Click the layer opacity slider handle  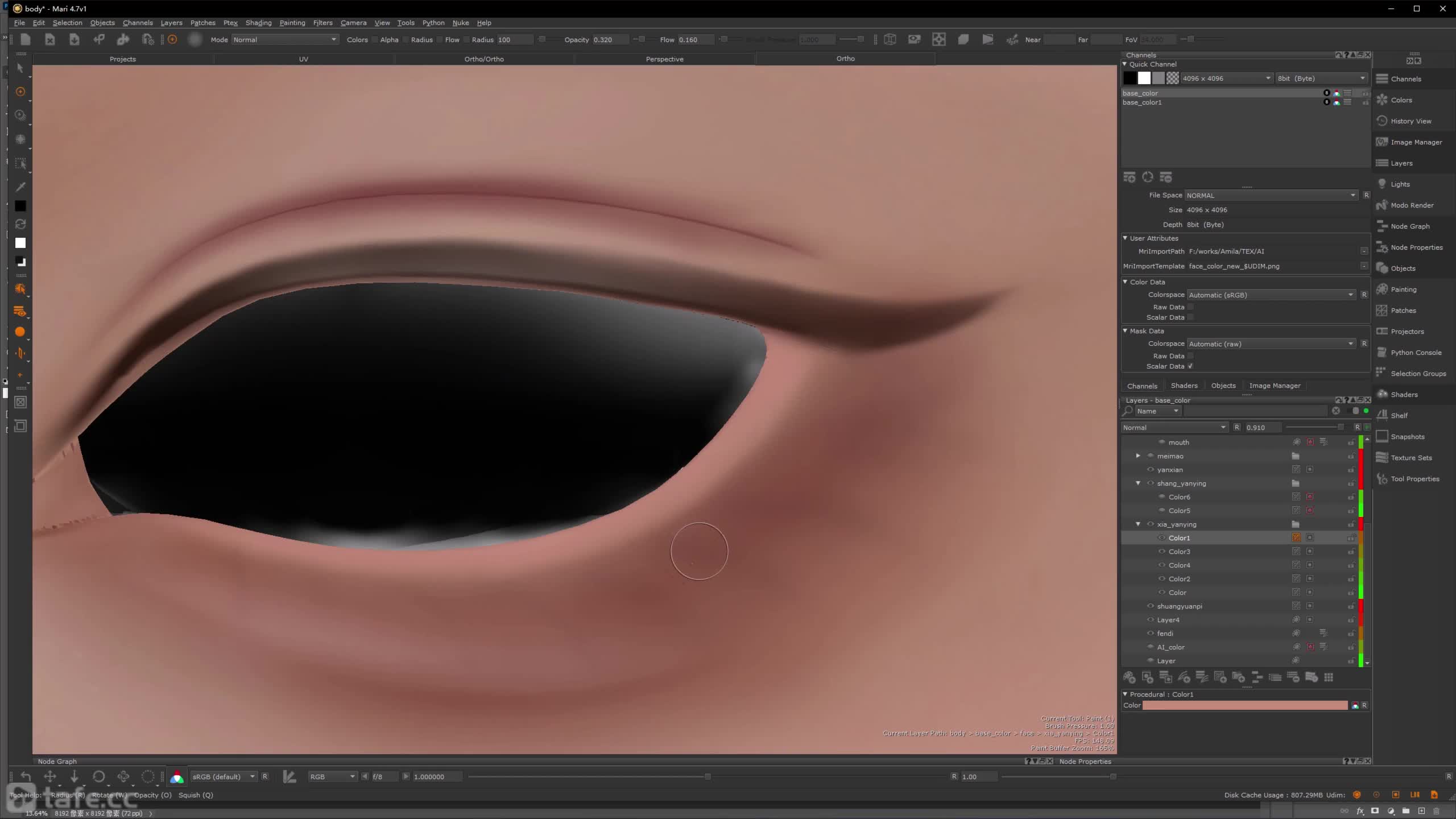[1341, 427]
